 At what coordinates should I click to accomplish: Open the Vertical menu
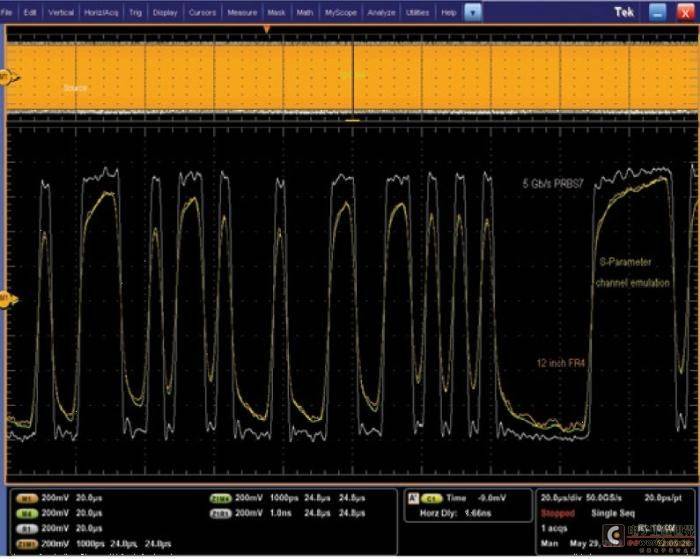click(61, 13)
